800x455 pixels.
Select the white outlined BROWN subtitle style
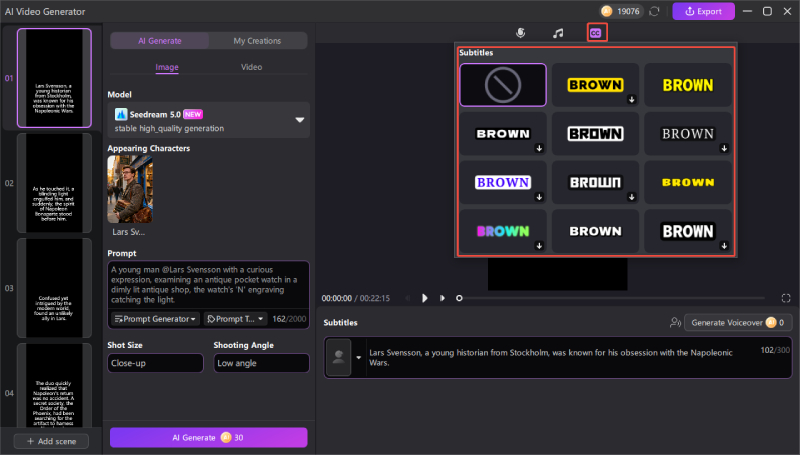click(x=595, y=134)
